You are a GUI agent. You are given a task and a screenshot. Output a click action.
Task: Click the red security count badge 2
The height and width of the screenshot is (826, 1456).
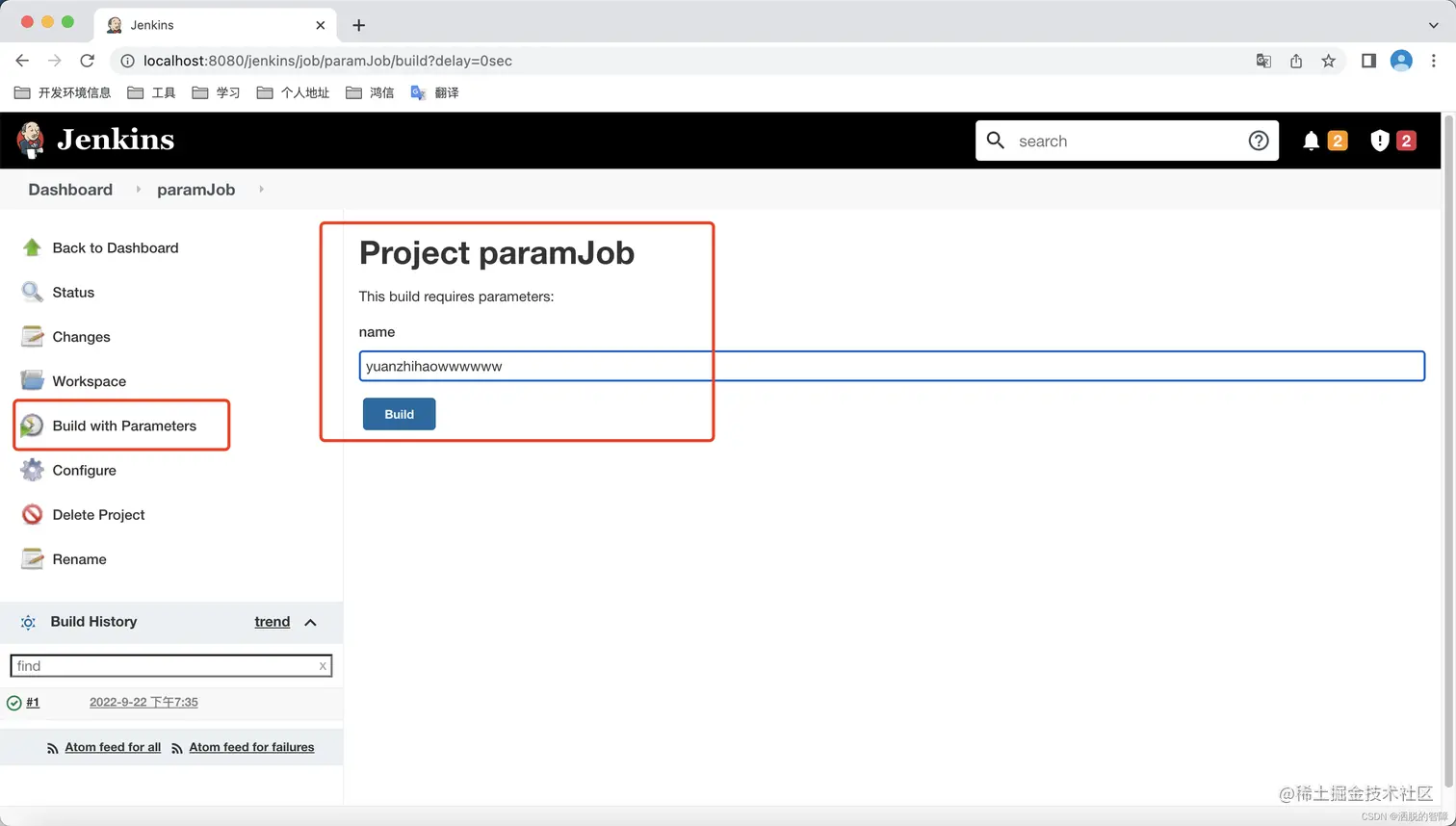(x=1406, y=142)
